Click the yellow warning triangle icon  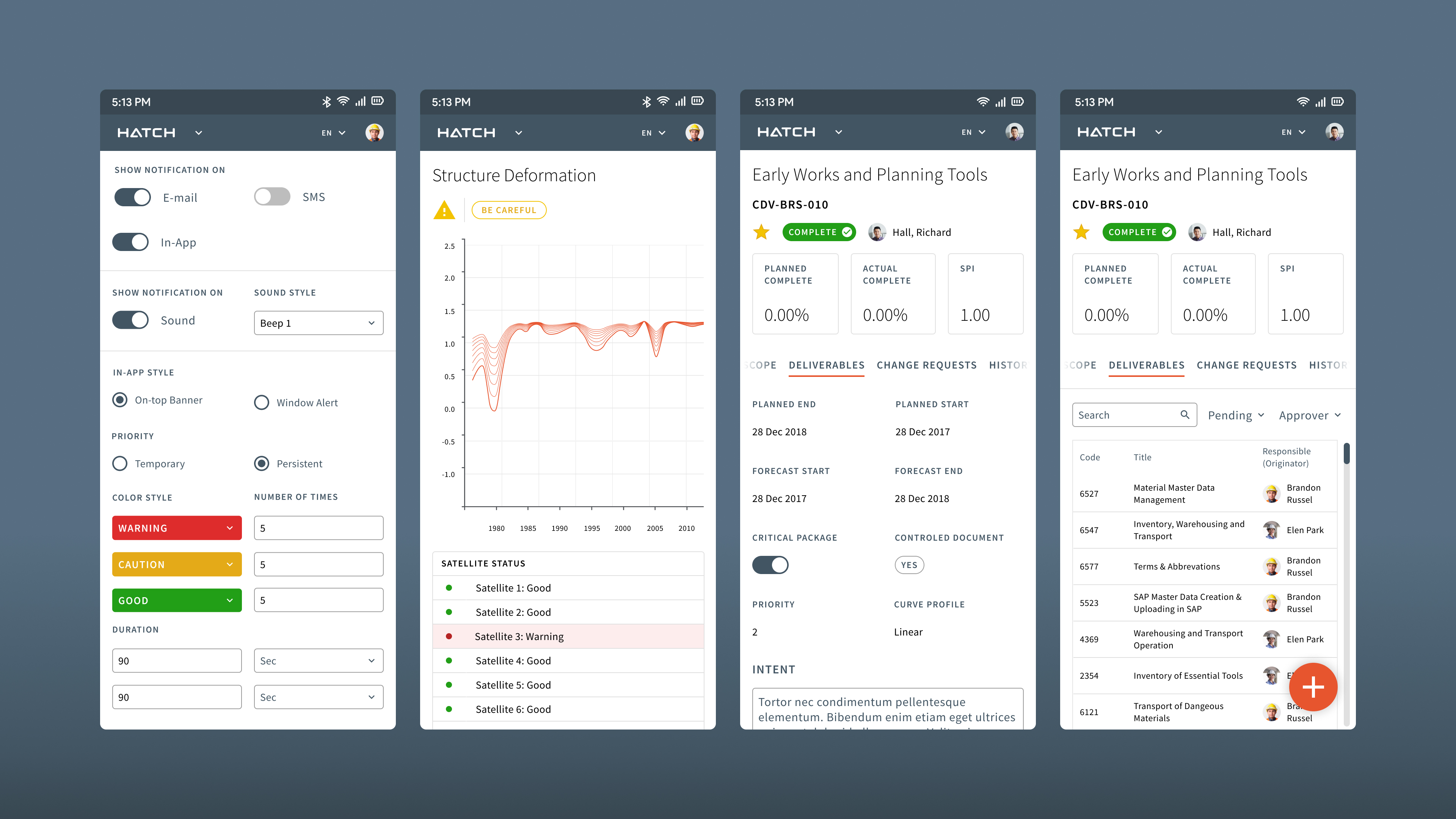click(444, 210)
